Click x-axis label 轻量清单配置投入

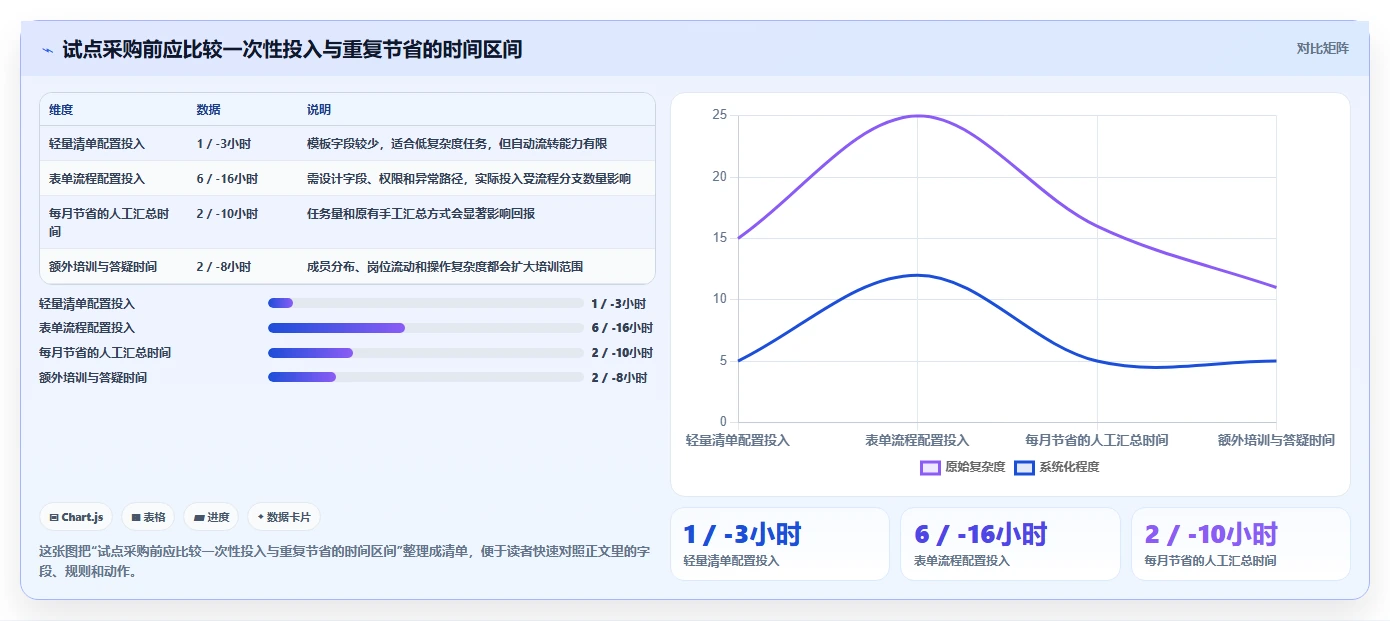[x=737, y=440]
